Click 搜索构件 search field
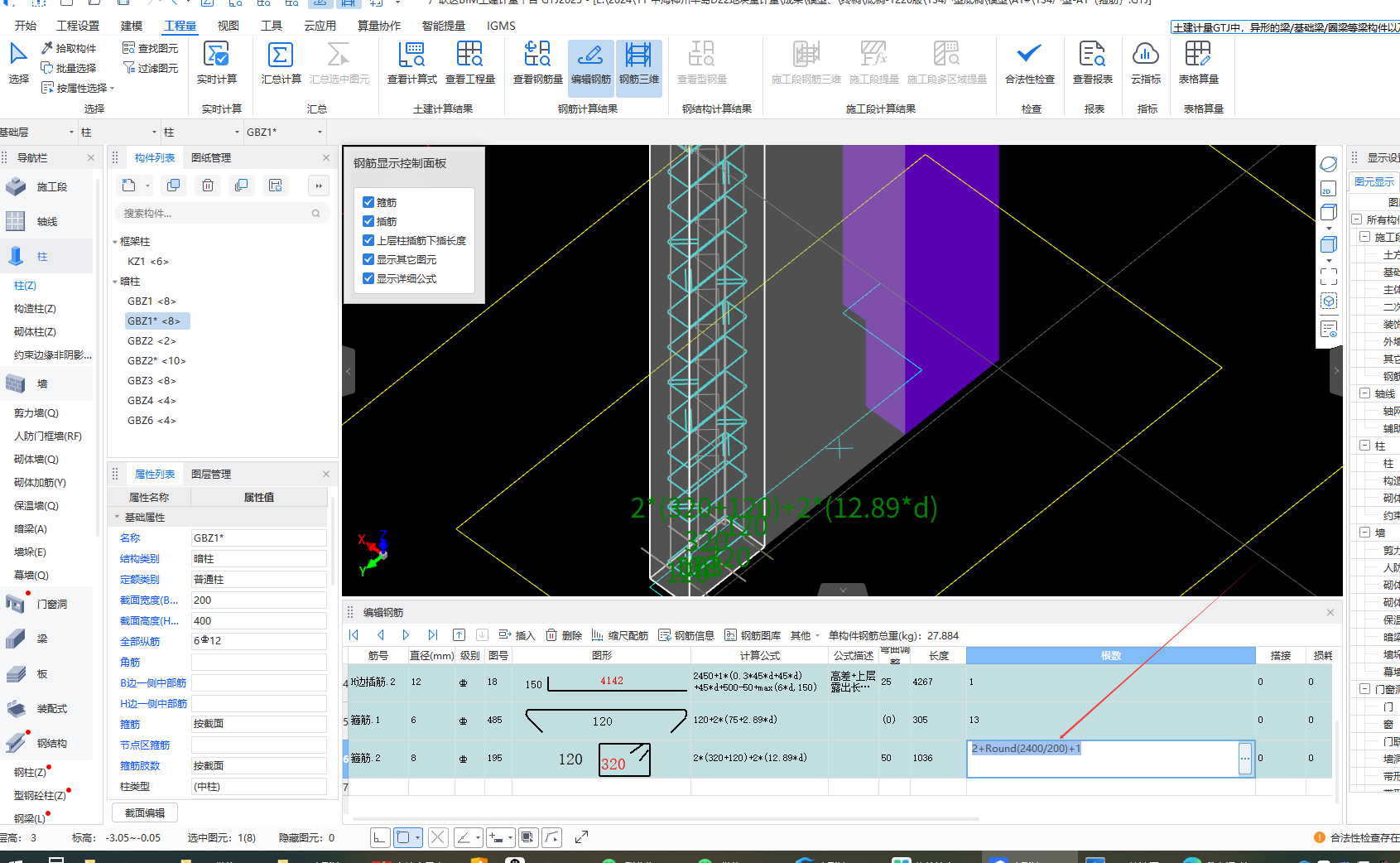 click(221, 213)
